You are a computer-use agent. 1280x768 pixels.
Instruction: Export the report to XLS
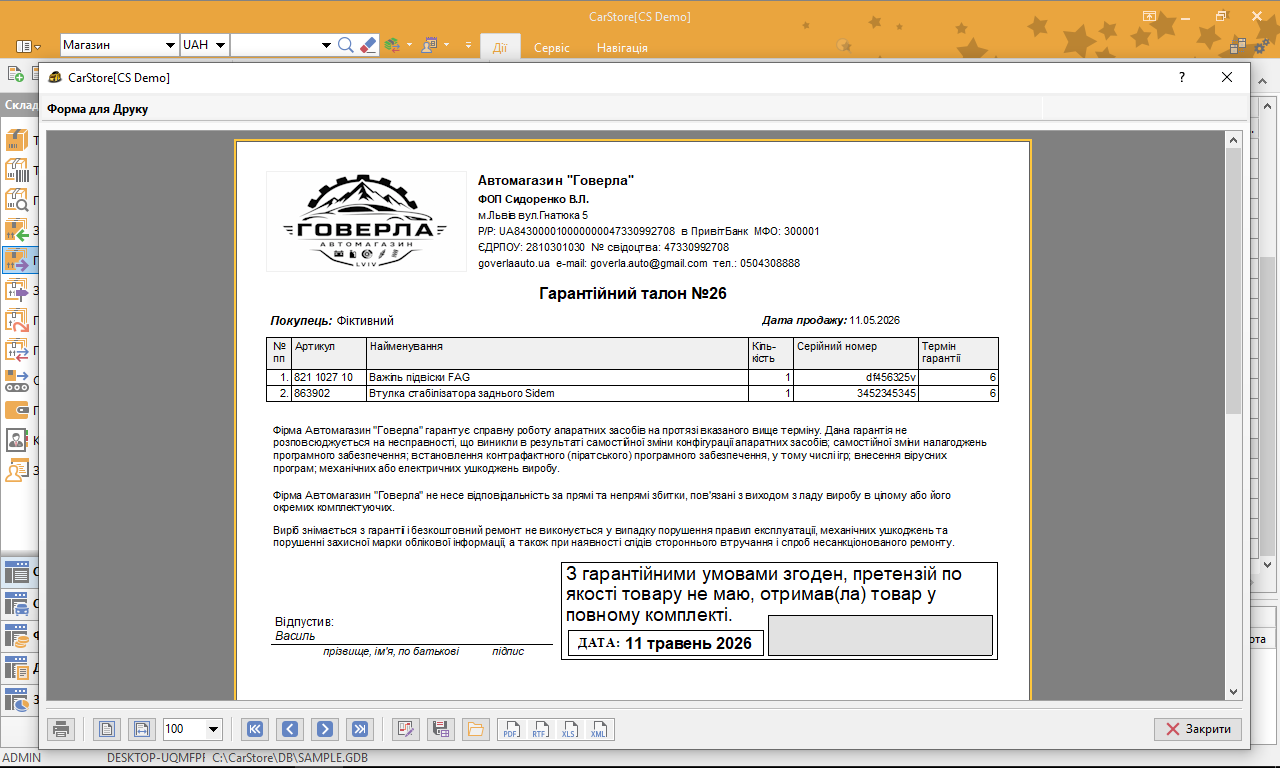point(570,729)
